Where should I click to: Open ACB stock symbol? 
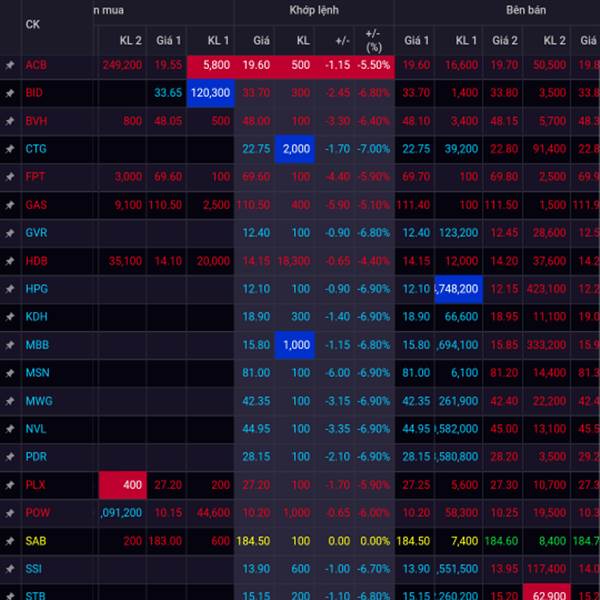click(x=36, y=65)
